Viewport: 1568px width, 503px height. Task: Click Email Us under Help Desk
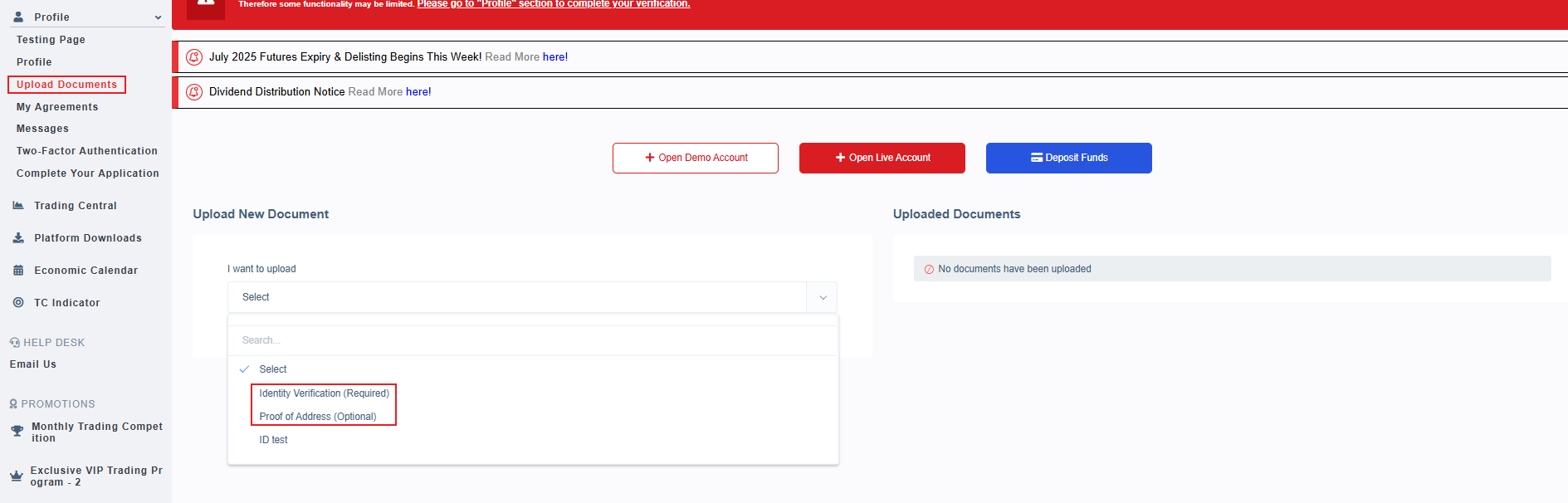[x=33, y=364]
